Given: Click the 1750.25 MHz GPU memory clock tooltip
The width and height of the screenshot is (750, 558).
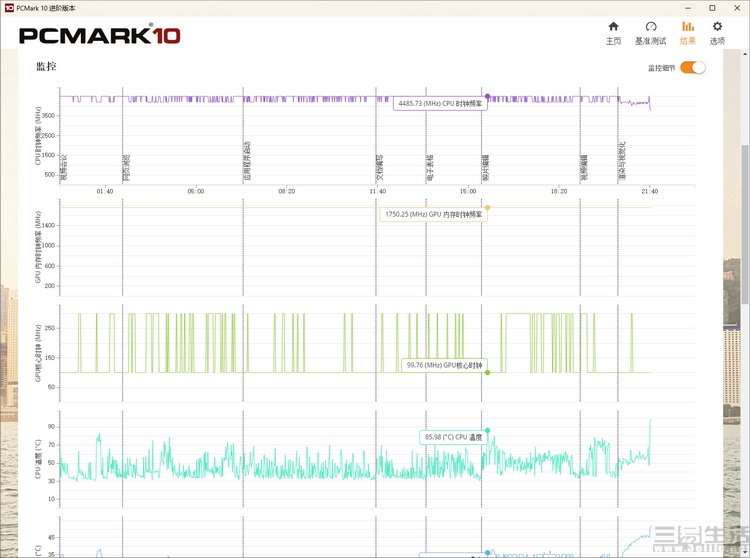Looking at the screenshot, I should [432, 214].
